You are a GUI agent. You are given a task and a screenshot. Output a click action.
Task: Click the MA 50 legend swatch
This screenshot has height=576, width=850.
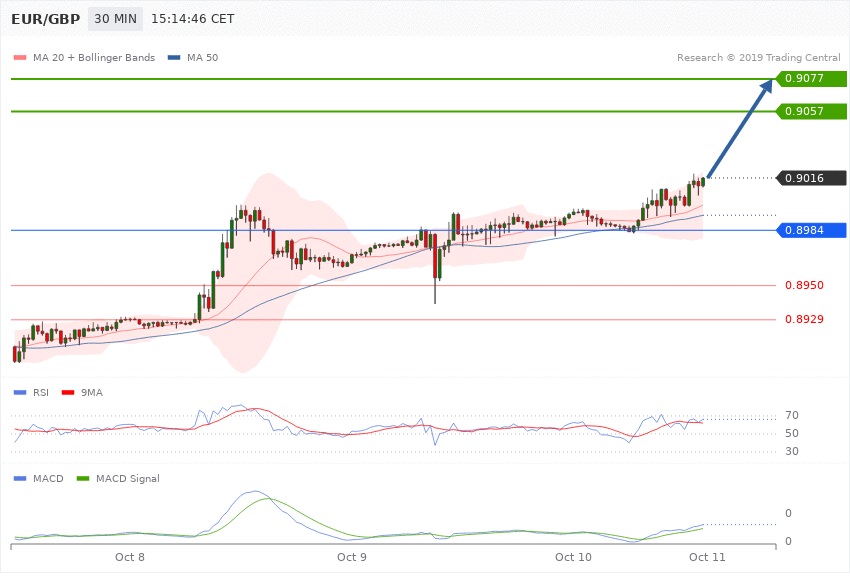tap(174, 57)
